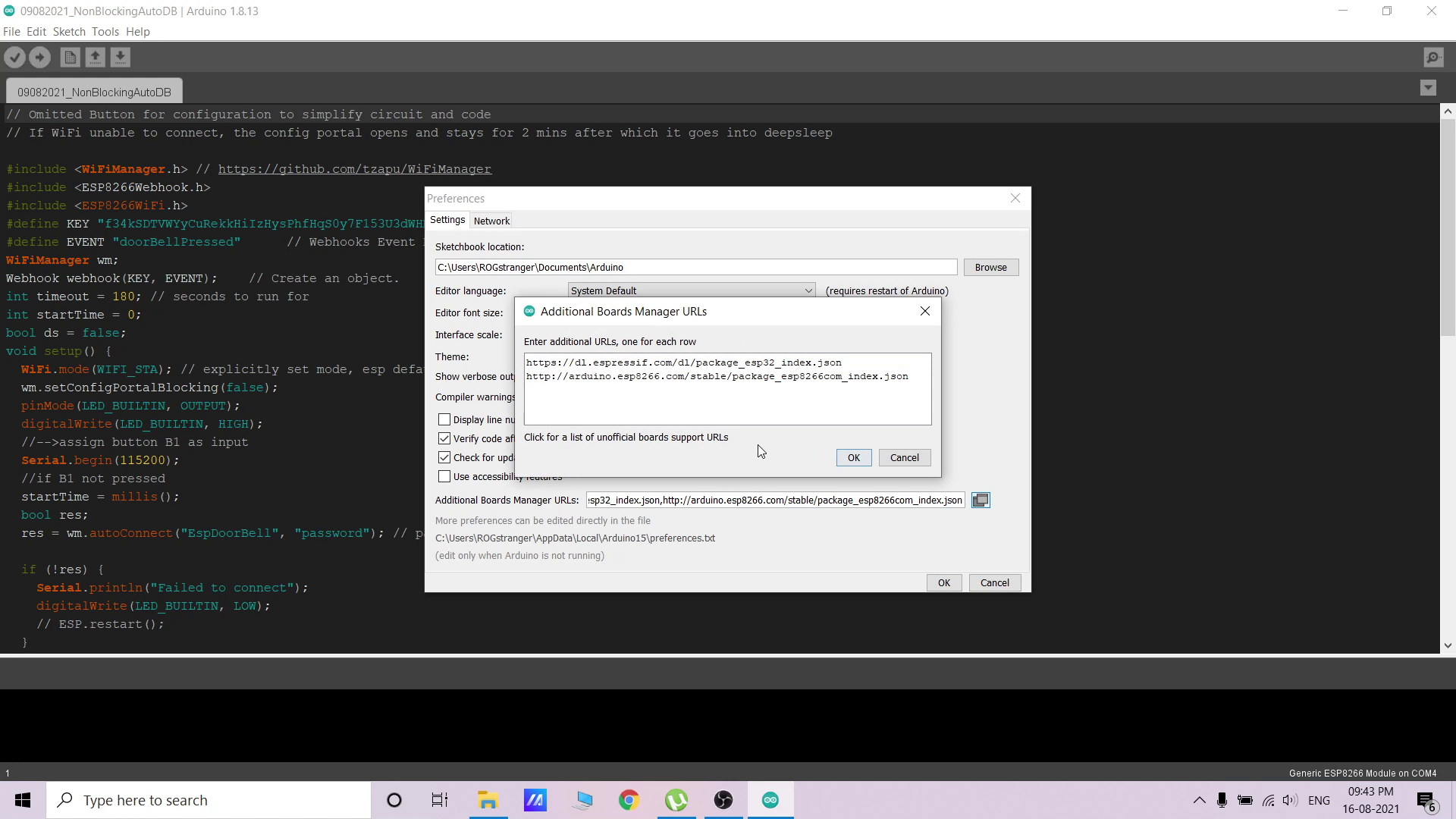This screenshot has height=819, width=1456.
Task: Switch to the Network preferences tab
Action: pos(491,221)
